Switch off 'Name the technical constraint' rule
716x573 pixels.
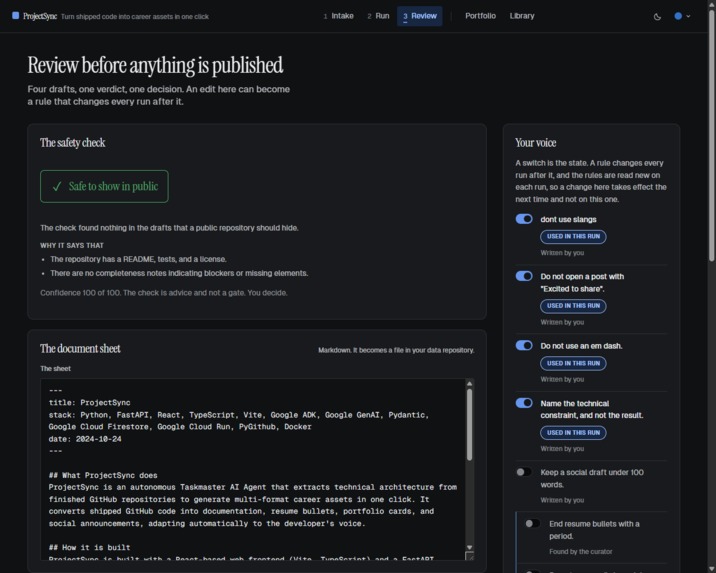tap(524, 403)
